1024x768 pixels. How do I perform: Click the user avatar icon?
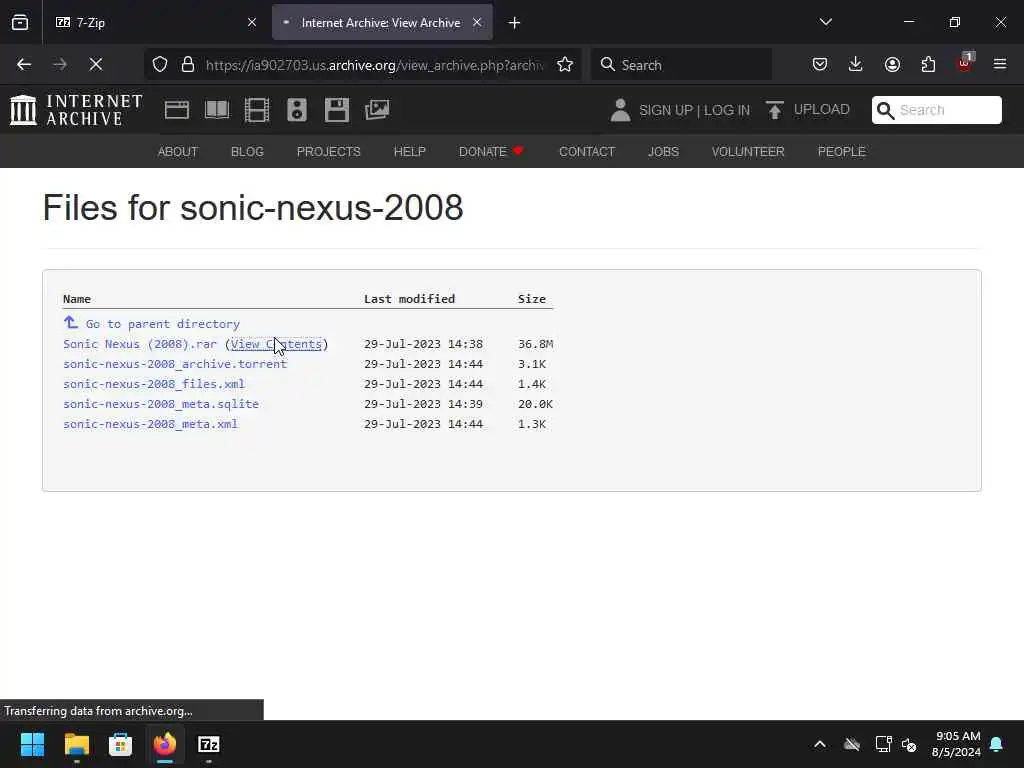coord(620,110)
